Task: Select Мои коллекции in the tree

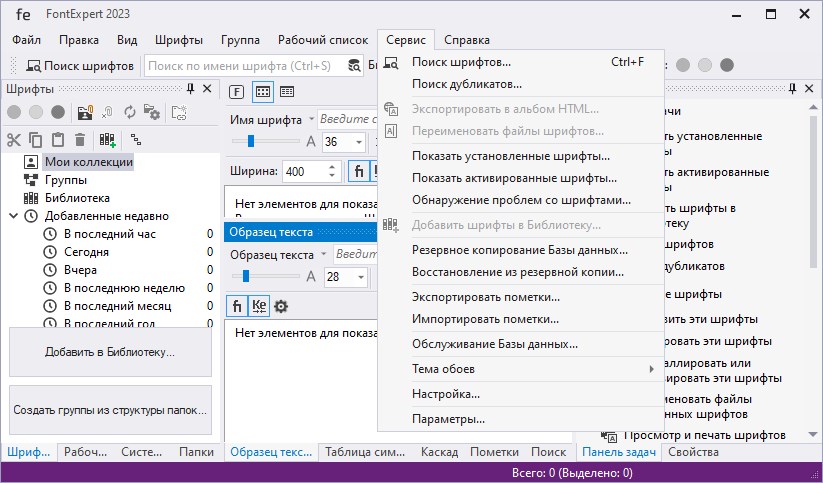Action: click(x=89, y=162)
